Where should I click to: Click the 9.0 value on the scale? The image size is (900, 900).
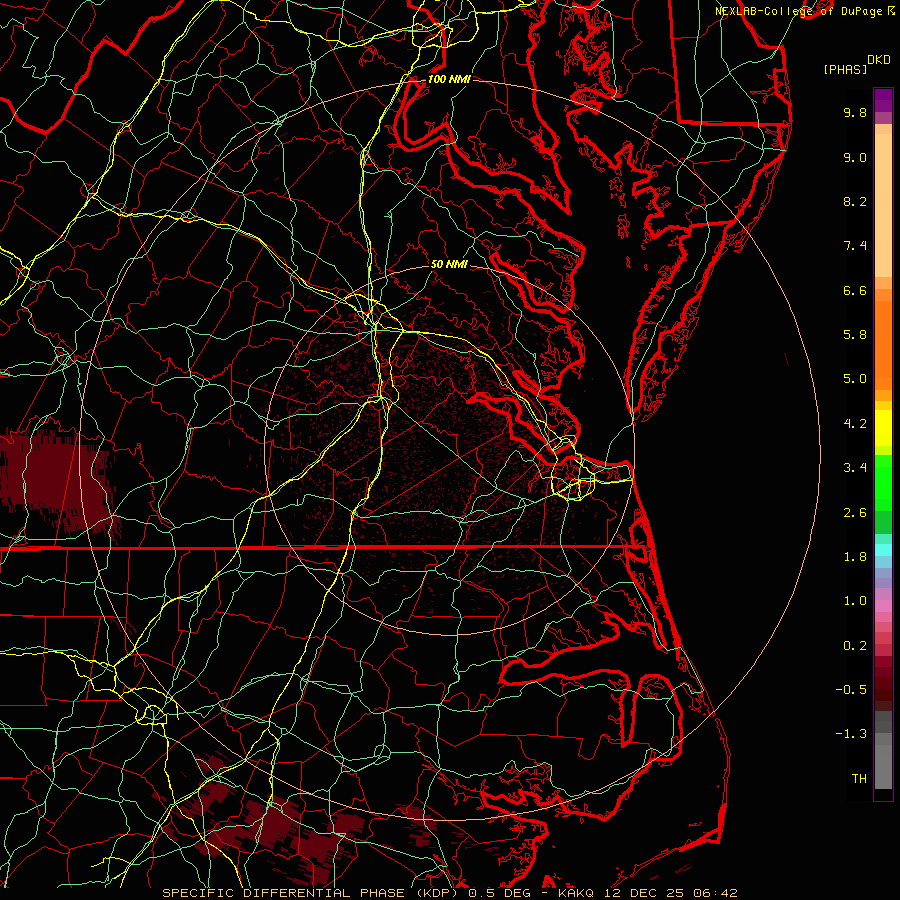pyautogui.click(x=855, y=157)
